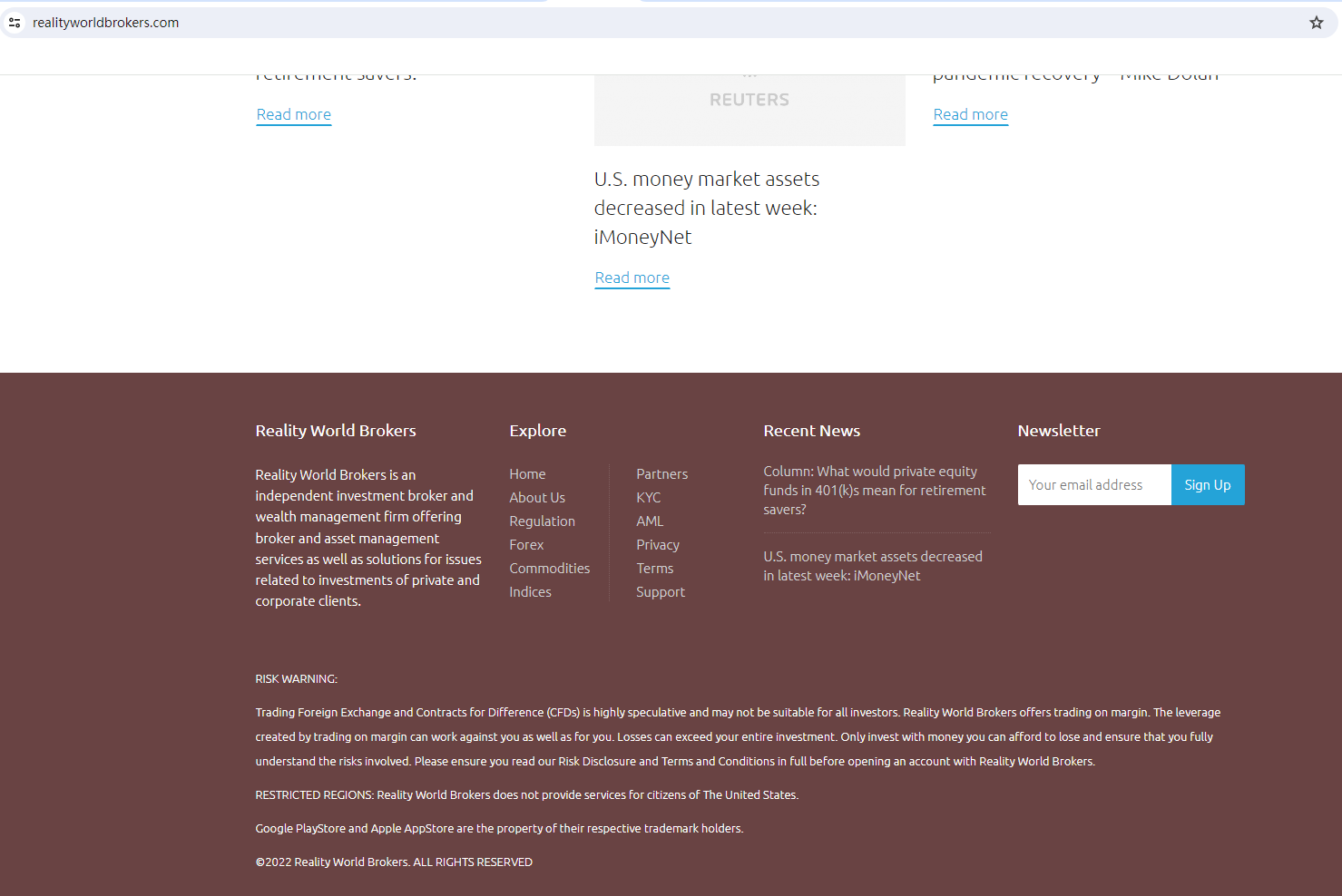Image resolution: width=1342 pixels, height=896 pixels.
Task: Open Recent News item about private equity 401(k)s
Action: pos(875,491)
